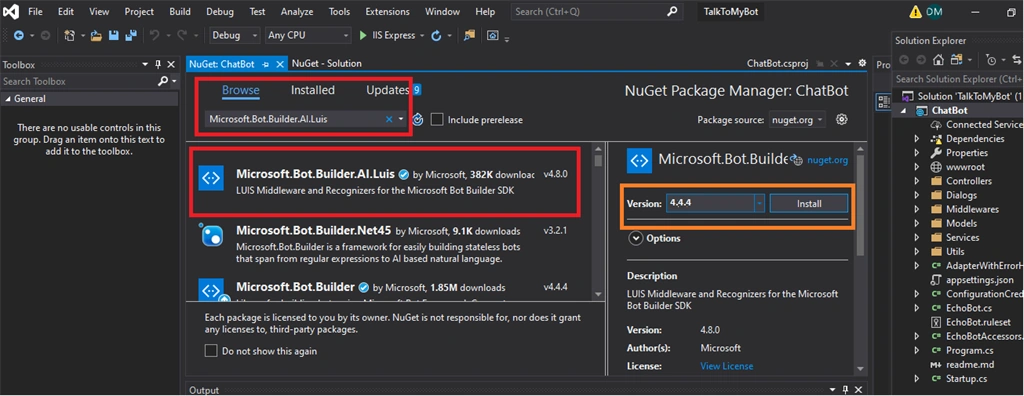Click the Search Solution Explorer field

[x=957, y=79]
